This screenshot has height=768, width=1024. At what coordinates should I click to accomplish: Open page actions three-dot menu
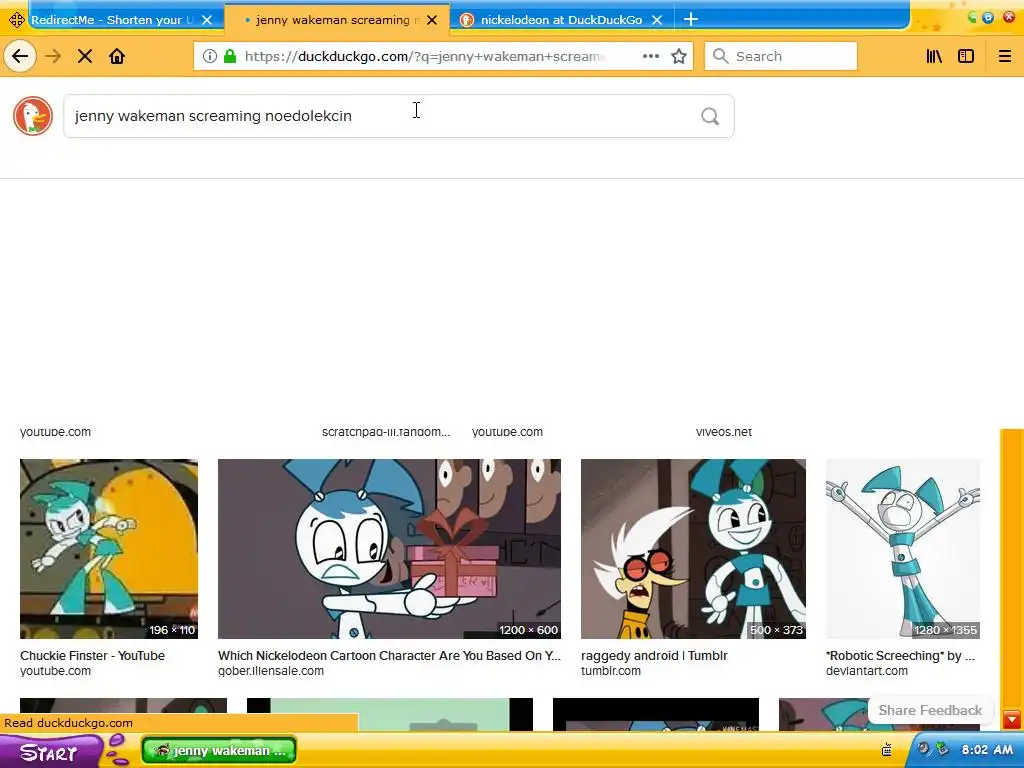click(650, 56)
